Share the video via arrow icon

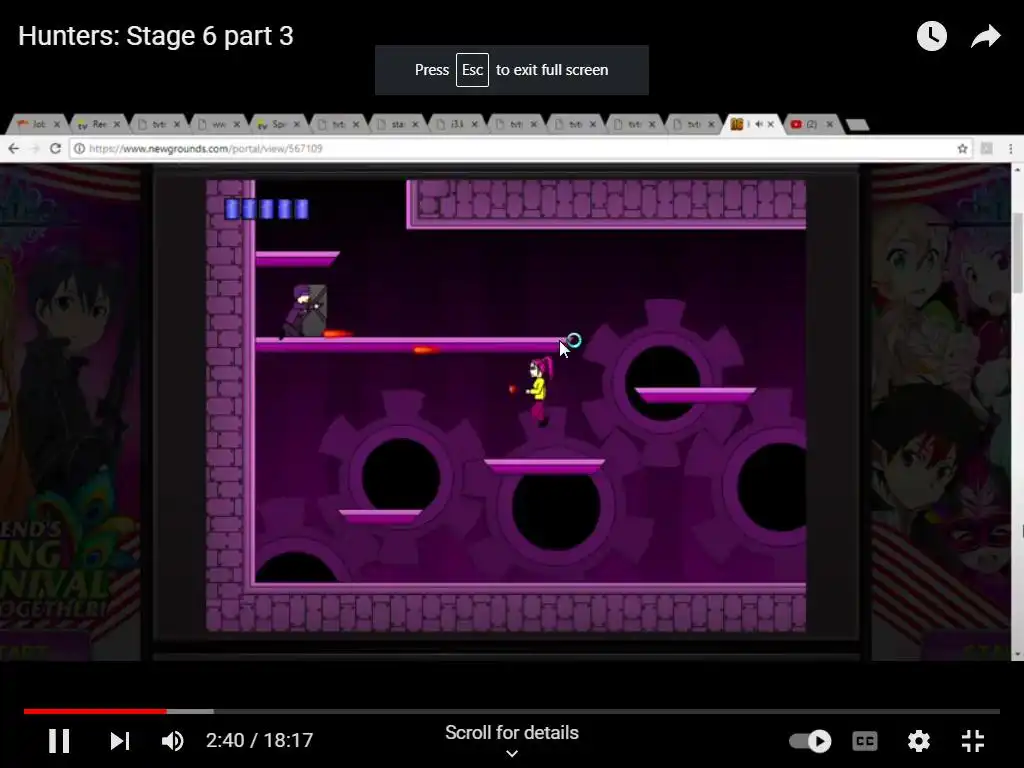coord(985,36)
